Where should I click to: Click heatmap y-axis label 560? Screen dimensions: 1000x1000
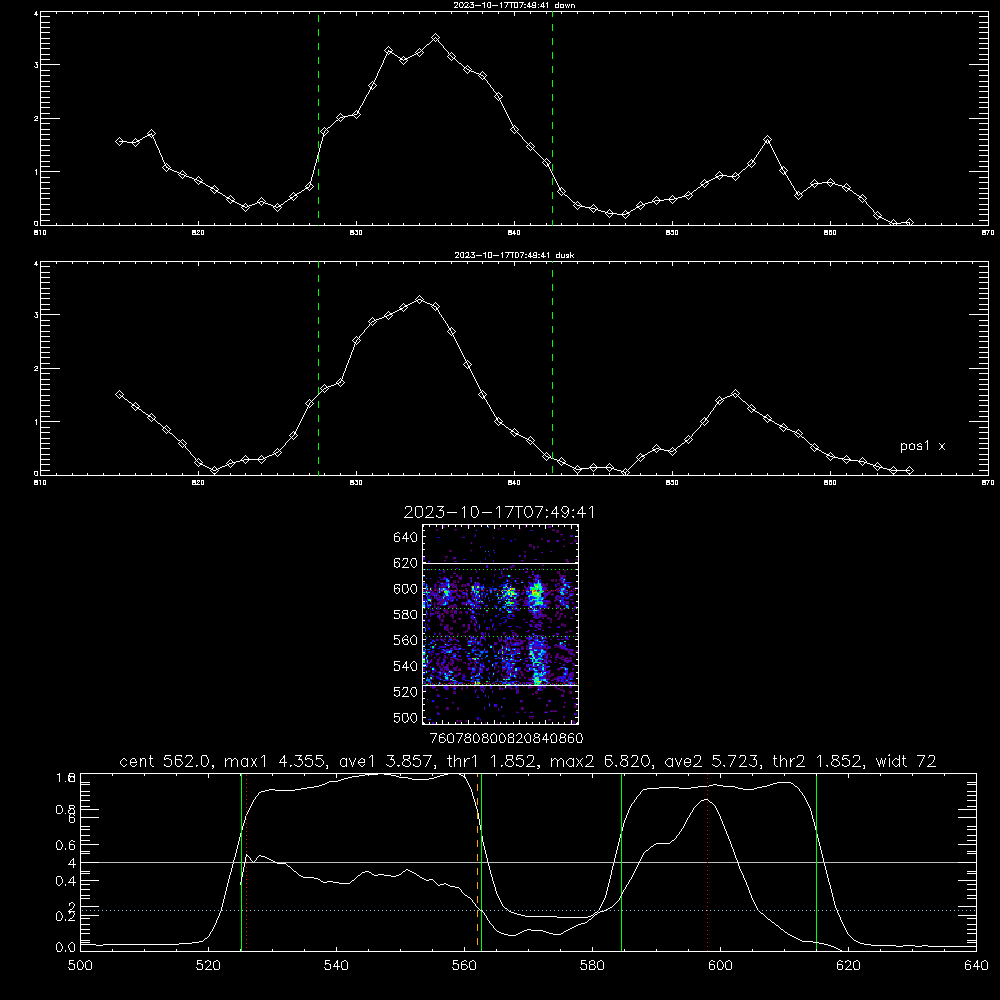point(406,640)
